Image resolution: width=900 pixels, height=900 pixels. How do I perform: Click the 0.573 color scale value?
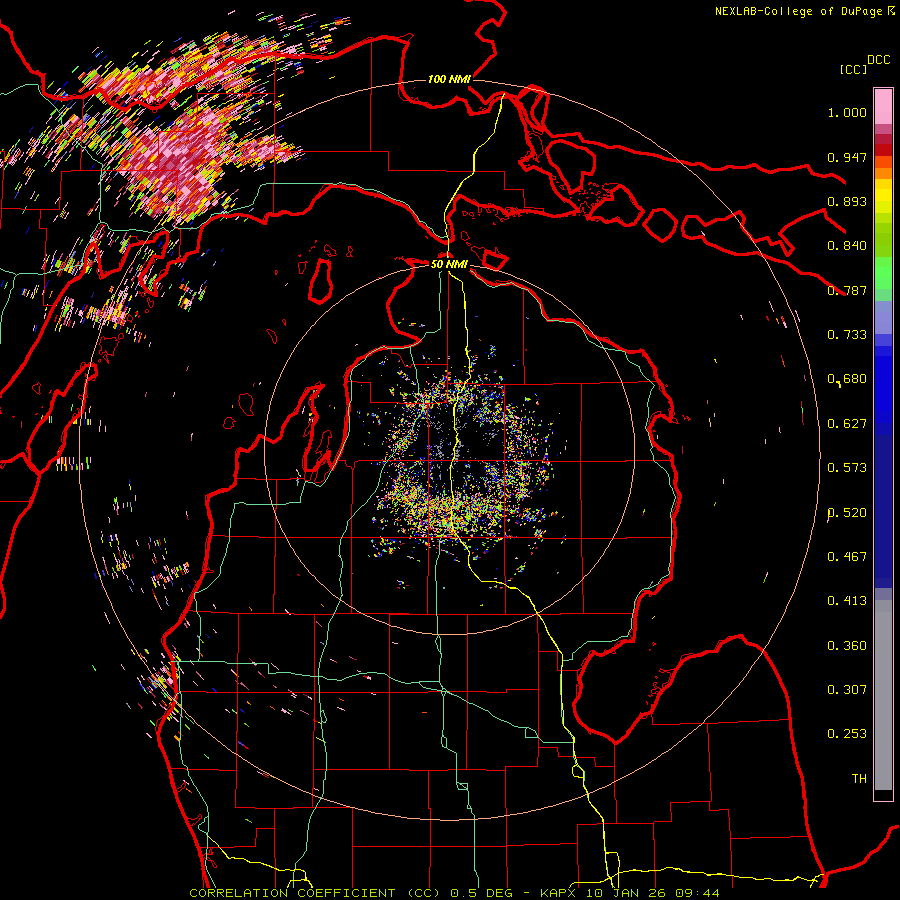tap(847, 468)
